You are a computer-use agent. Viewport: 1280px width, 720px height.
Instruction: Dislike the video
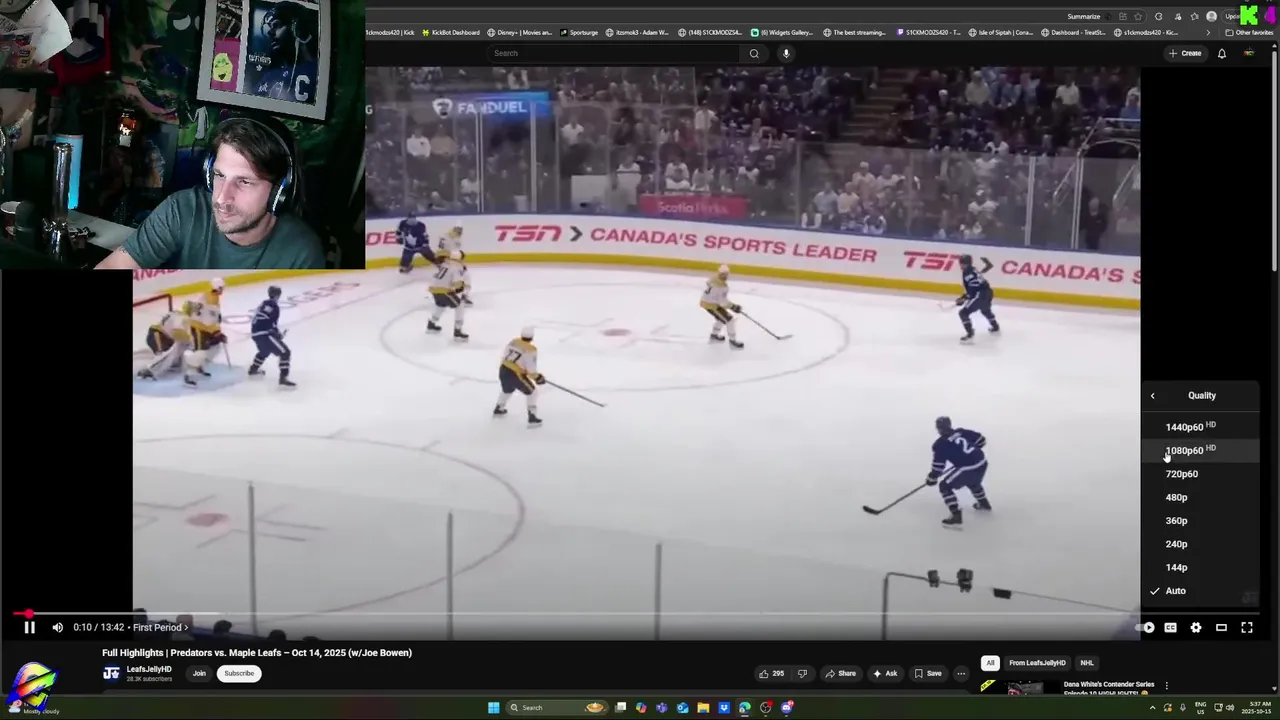point(801,673)
